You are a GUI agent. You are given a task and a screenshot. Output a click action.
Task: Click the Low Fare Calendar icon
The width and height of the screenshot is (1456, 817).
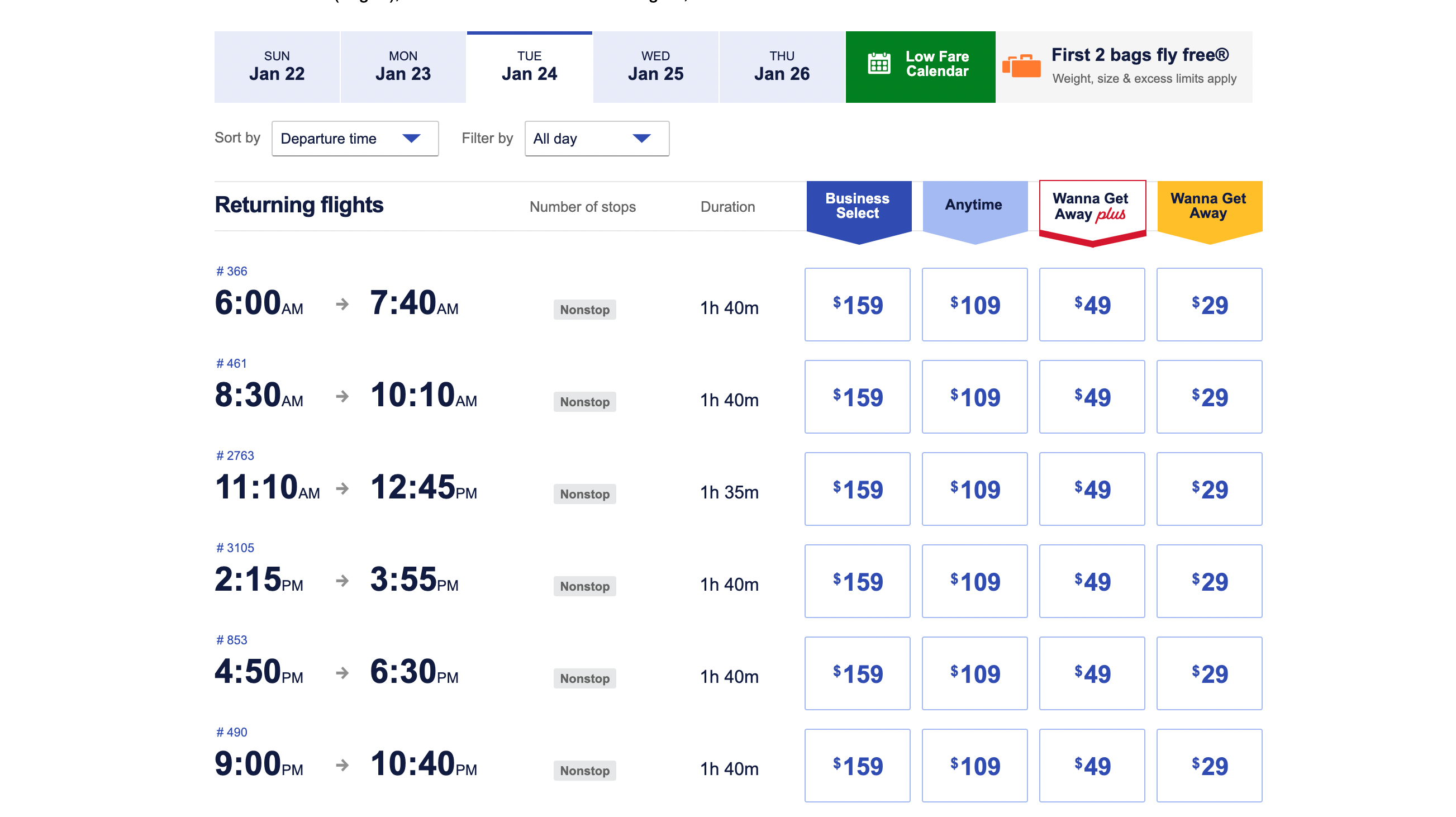(879, 64)
